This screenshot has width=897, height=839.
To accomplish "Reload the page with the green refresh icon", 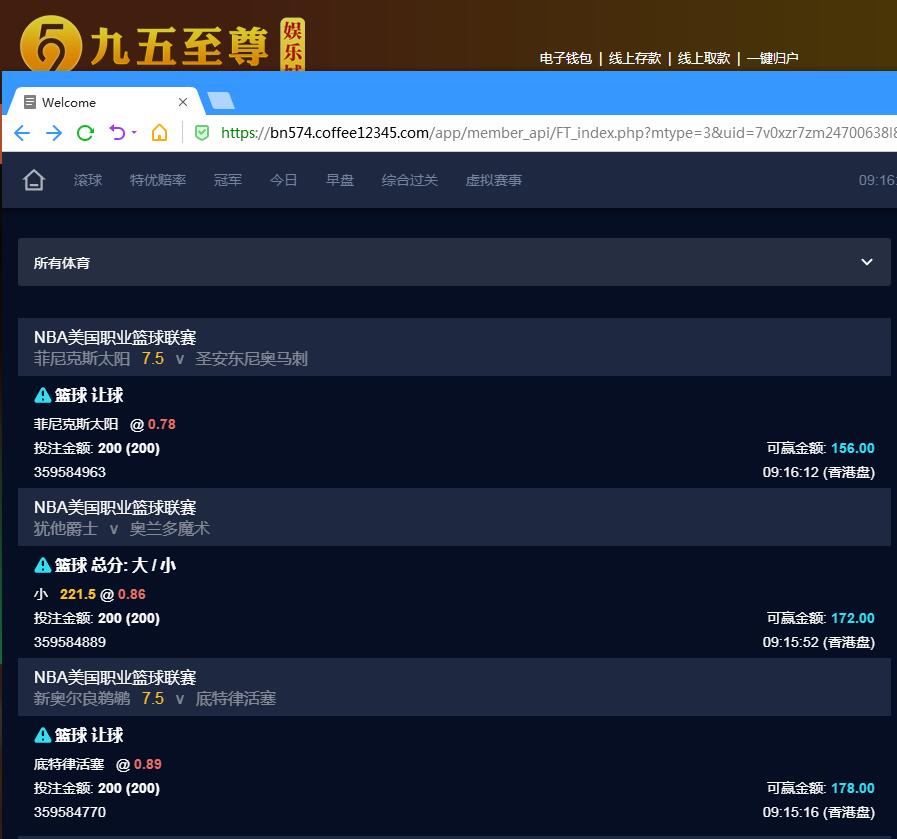I will coord(86,133).
